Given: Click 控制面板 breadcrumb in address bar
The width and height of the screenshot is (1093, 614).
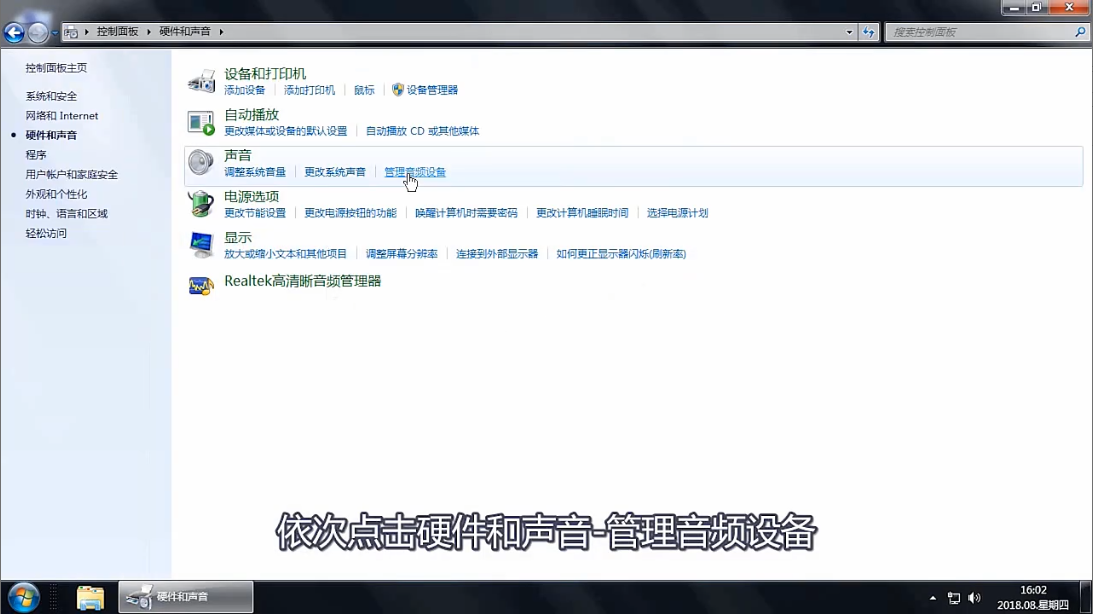Looking at the screenshot, I should pyautogui.click(x=117, y=31).
